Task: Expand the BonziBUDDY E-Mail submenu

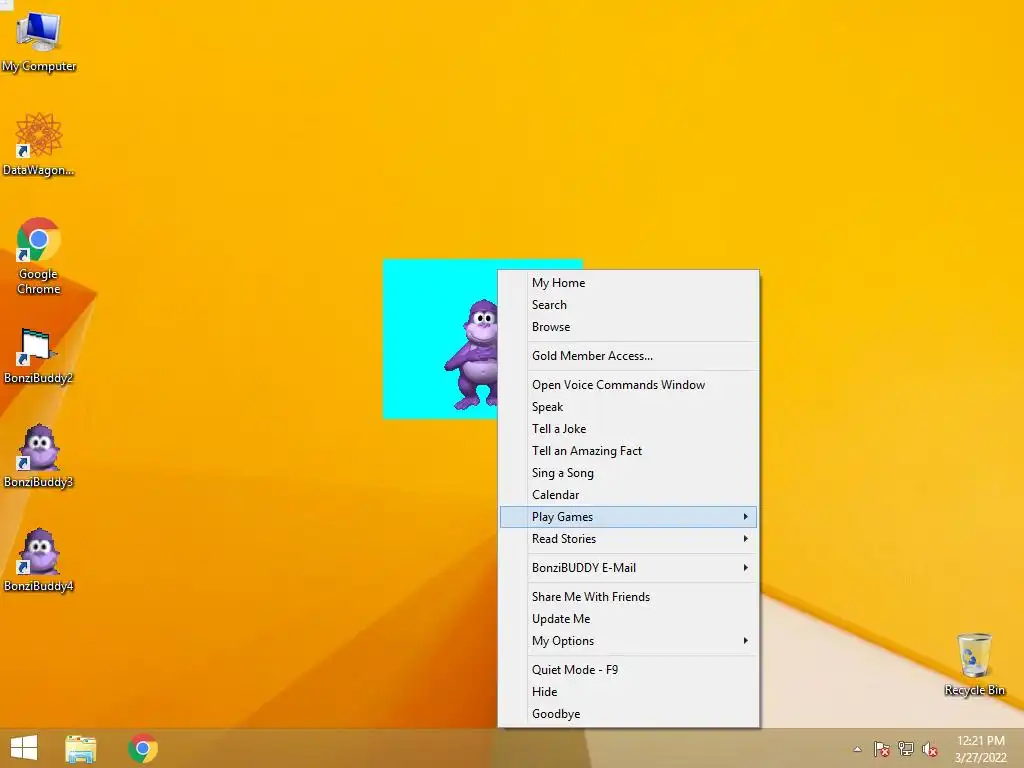Action: click(628, 568)
